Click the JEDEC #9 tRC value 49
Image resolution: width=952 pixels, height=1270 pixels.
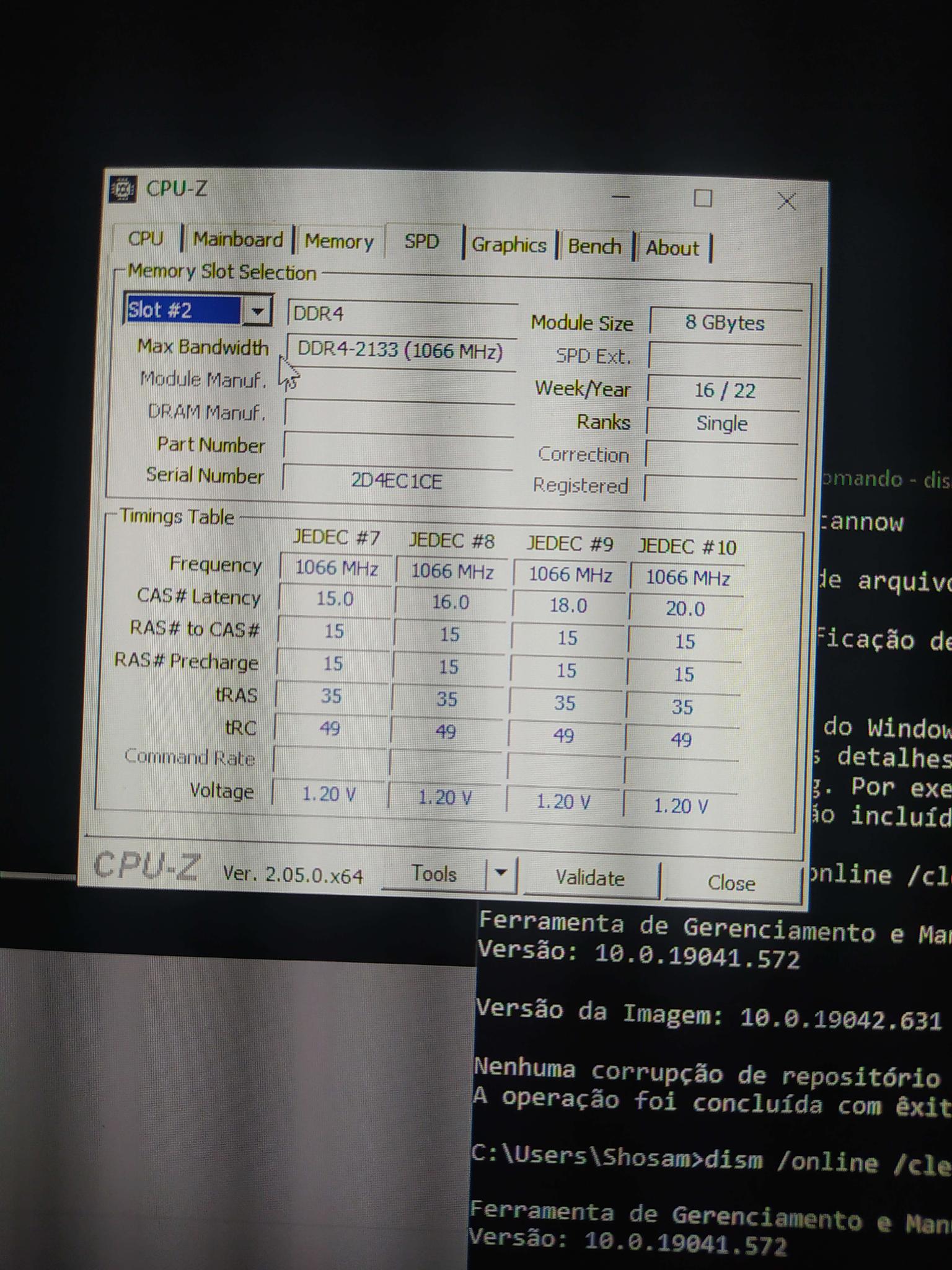(x=563, y=735)
